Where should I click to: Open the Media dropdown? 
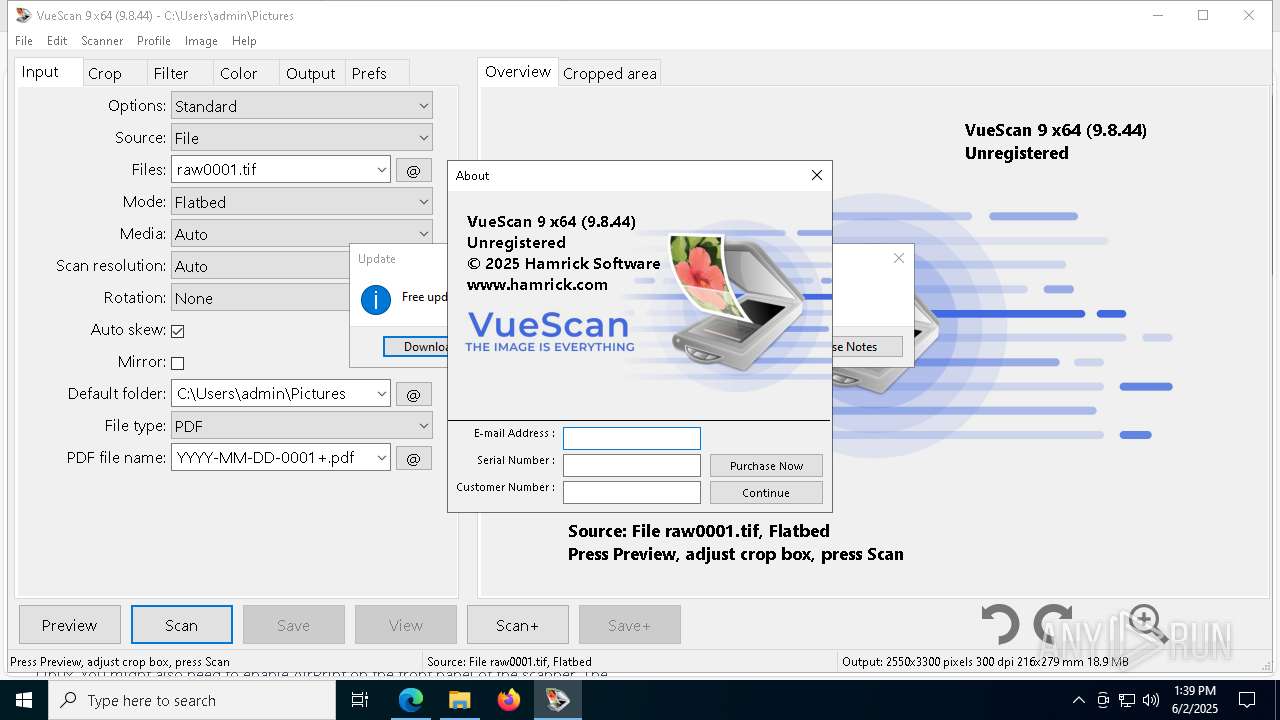point(301,234)
